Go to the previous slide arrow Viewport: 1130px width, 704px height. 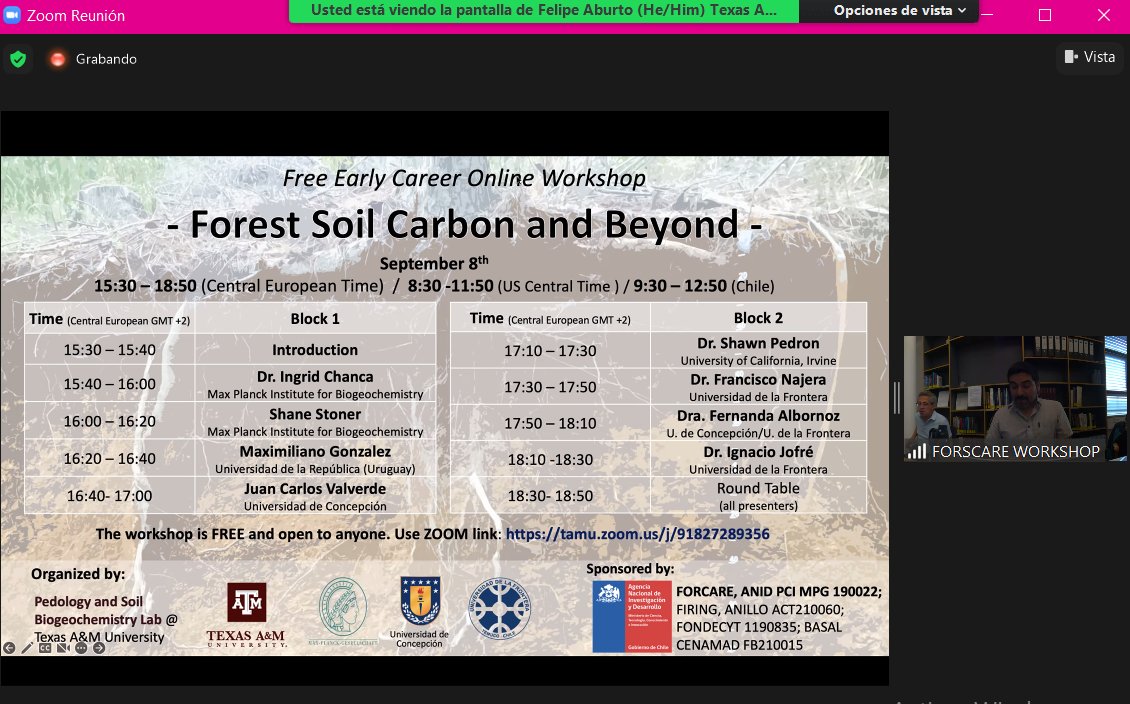(x=9, y=648)
